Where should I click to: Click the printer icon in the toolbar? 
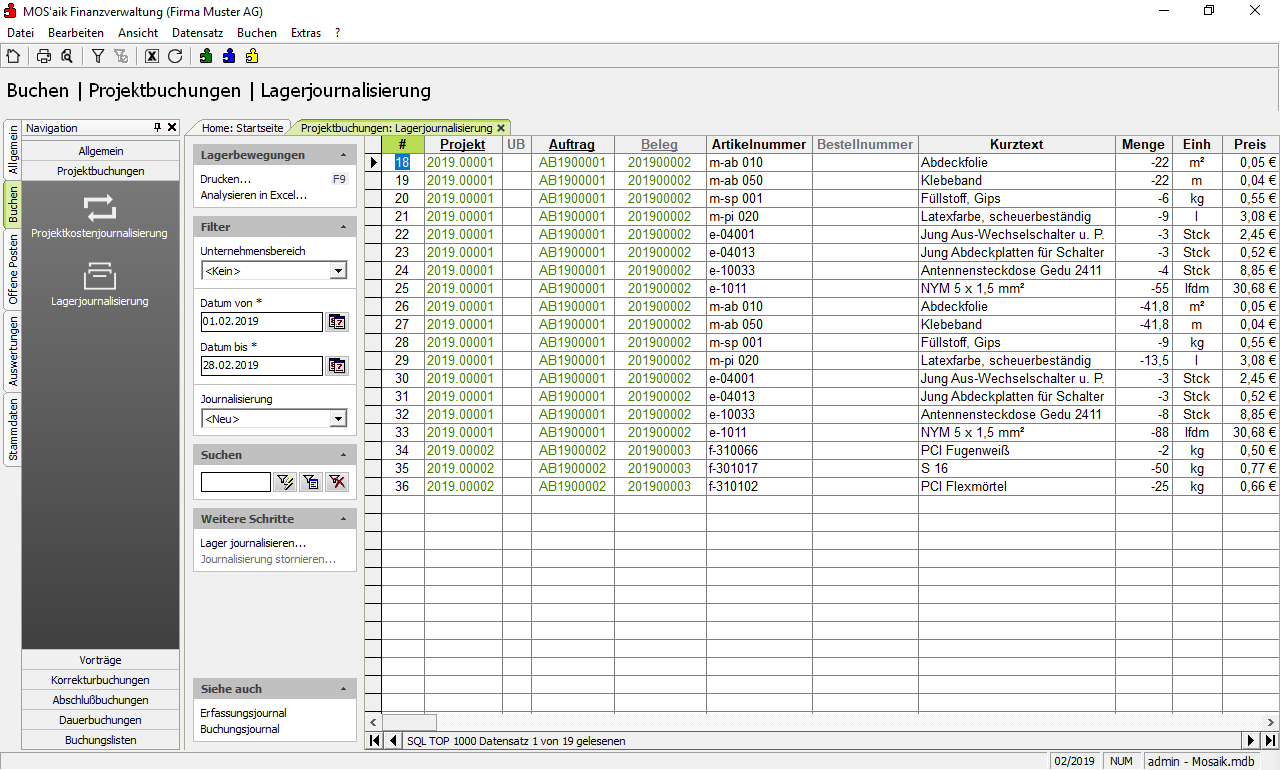pyautogui.click(x=44, y=56)
